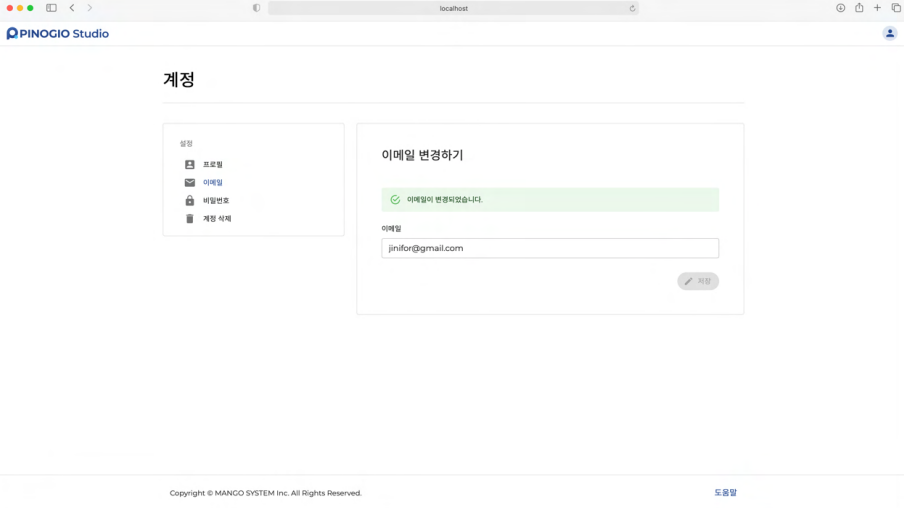Open the 도움말 help link
This screenshot has height=508, width=904.
[x=725, y=493]
